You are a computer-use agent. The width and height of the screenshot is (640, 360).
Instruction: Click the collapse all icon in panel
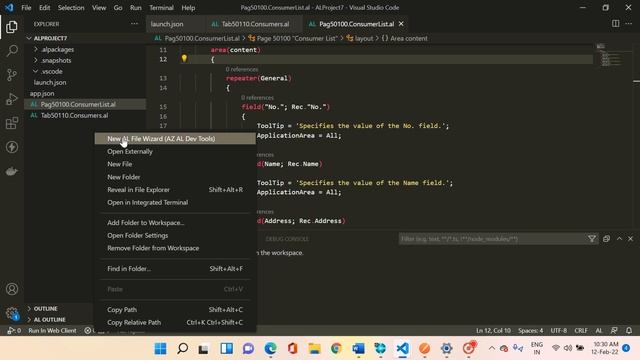[x=606, y=239]
